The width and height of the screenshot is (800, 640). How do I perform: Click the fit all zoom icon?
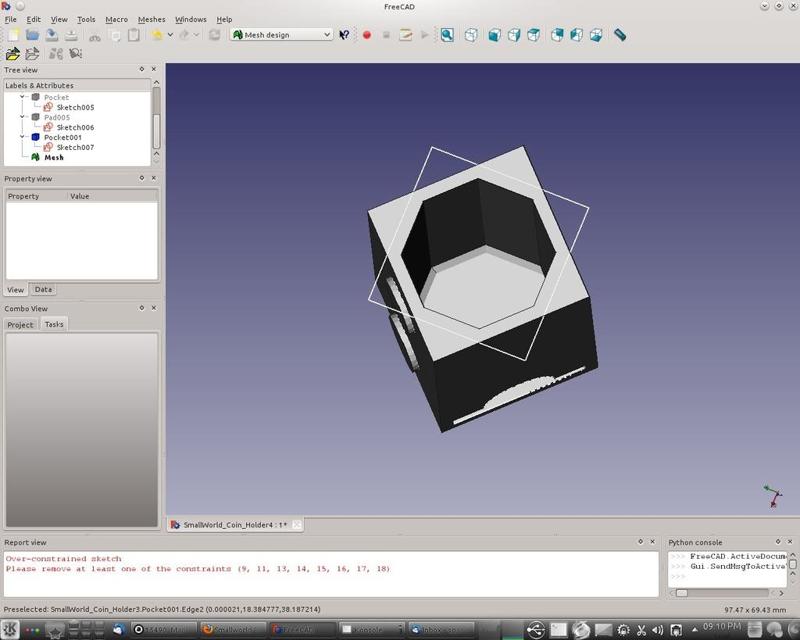[x=447, y=35]
